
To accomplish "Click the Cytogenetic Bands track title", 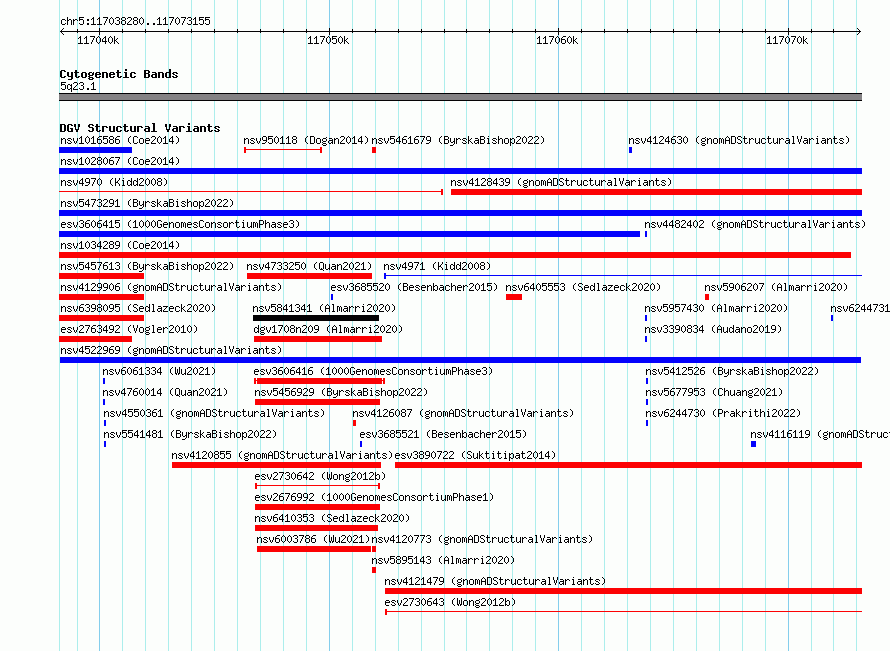I will point(119,74).
